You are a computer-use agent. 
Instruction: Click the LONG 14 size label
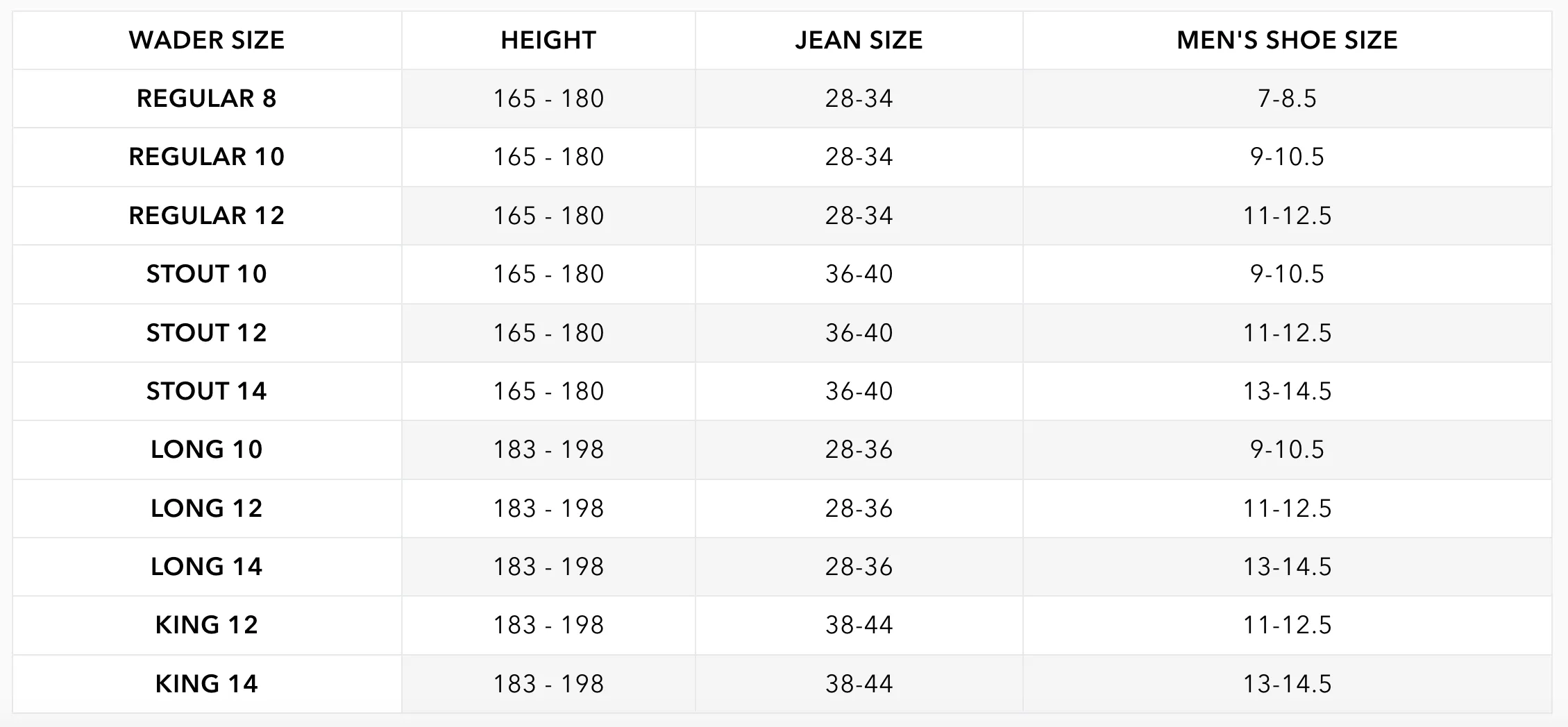click(207, 567)
